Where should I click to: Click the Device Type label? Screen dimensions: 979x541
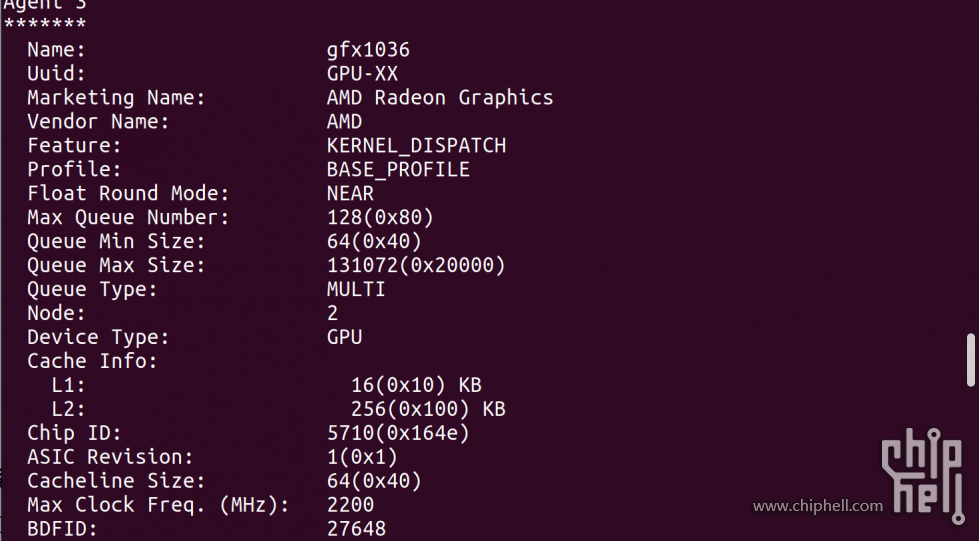98,337
